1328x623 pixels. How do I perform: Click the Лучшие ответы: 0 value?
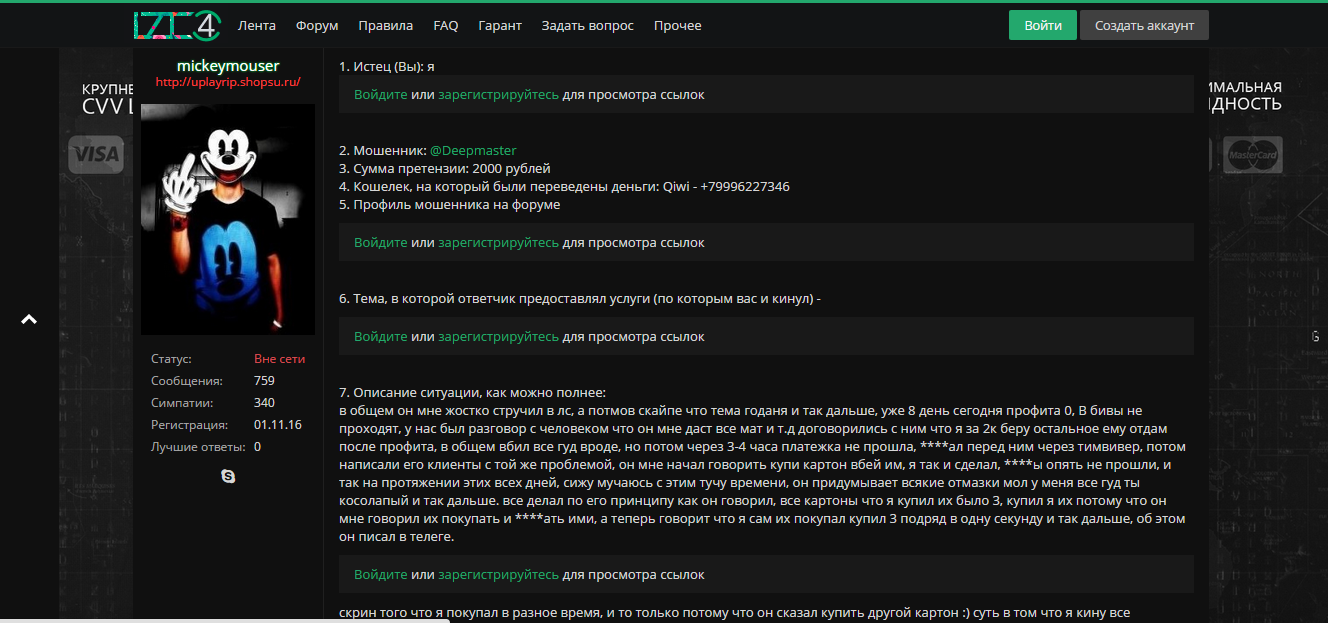point(257,447)
